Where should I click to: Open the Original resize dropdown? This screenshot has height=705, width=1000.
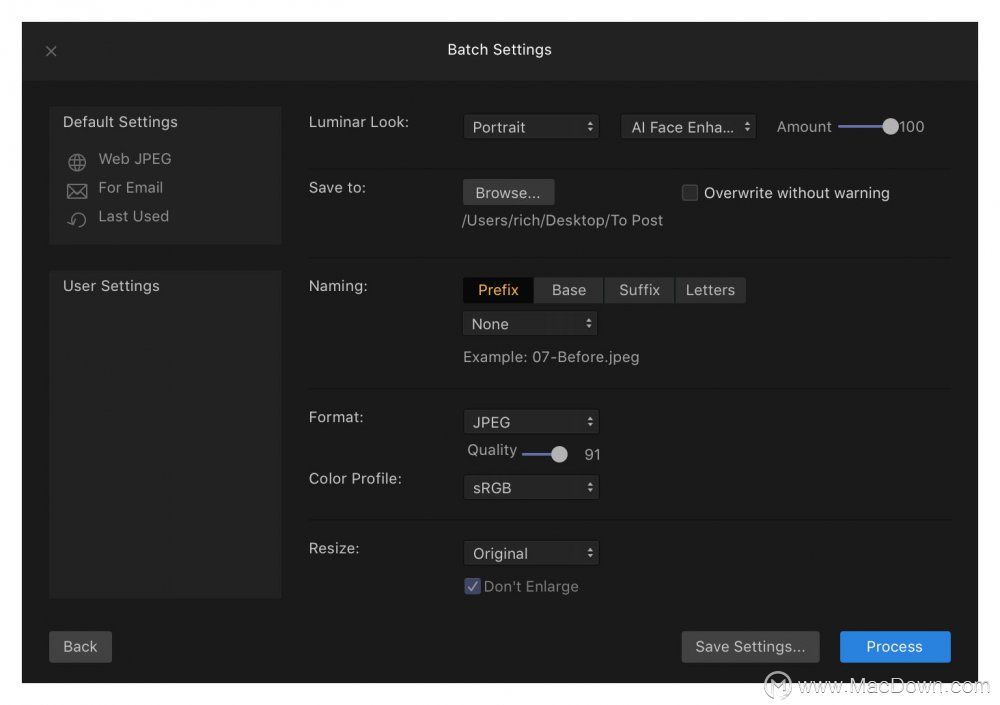click(531, 553)
